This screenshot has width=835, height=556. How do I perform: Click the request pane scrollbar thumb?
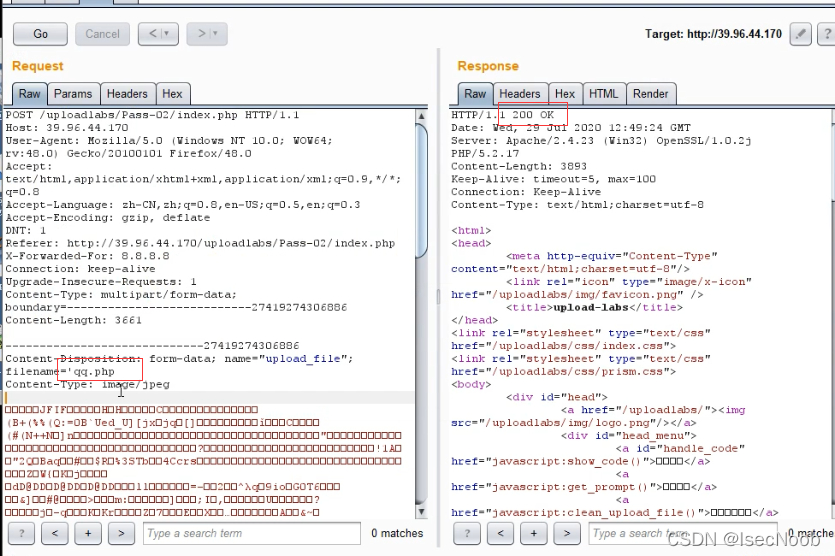[x=421, y=191]
